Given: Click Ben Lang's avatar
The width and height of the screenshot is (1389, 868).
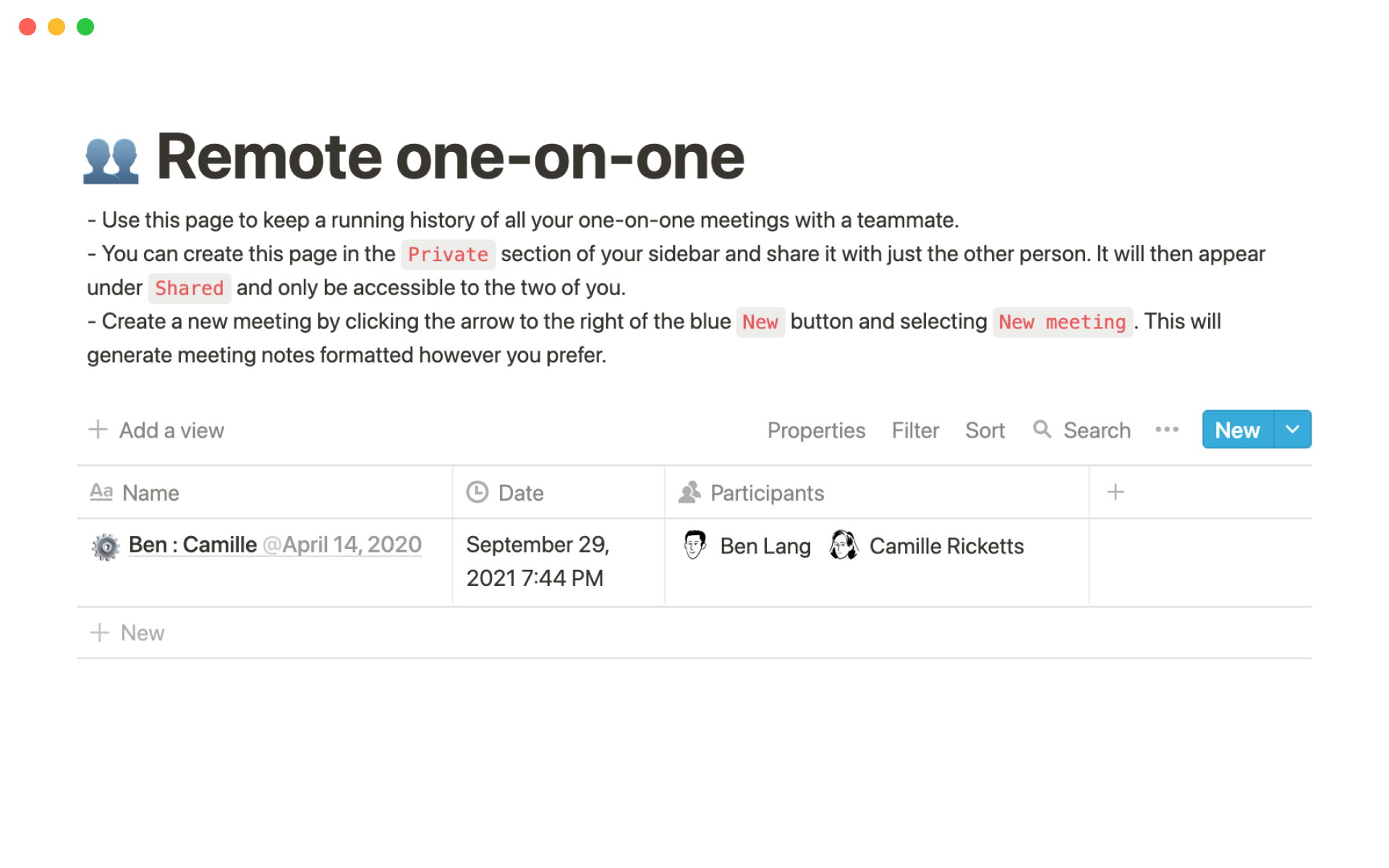Looking at the screenshot, I should click(x=694, y=545).
